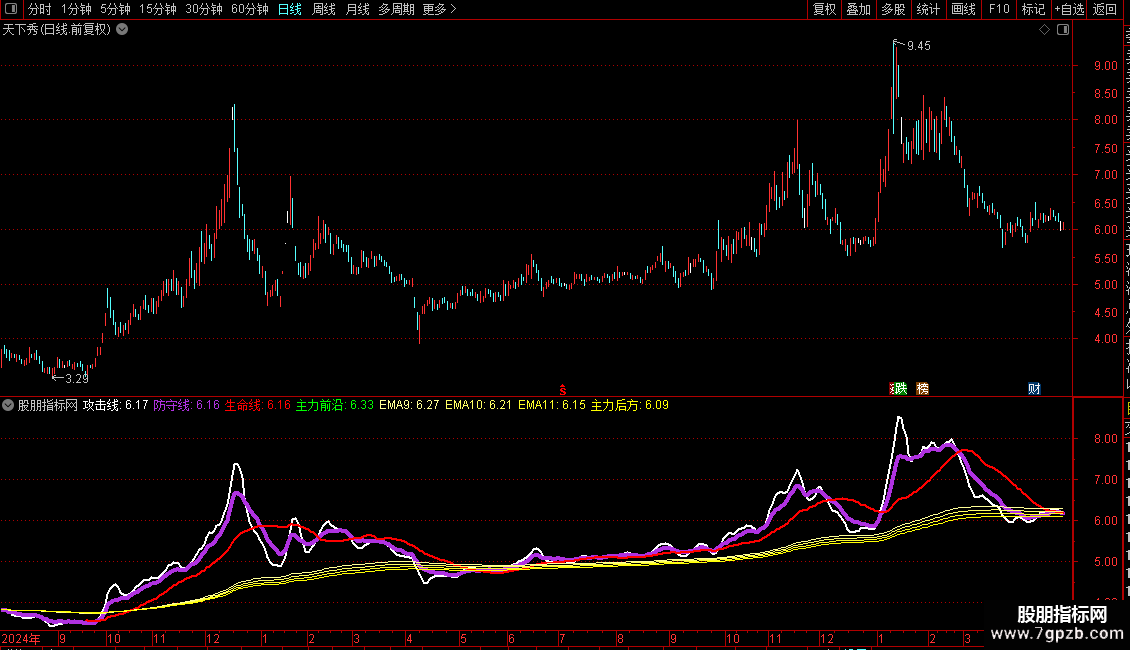Open F10 company information
This screenshot has width=1130, height=650.
pos(999,9)
